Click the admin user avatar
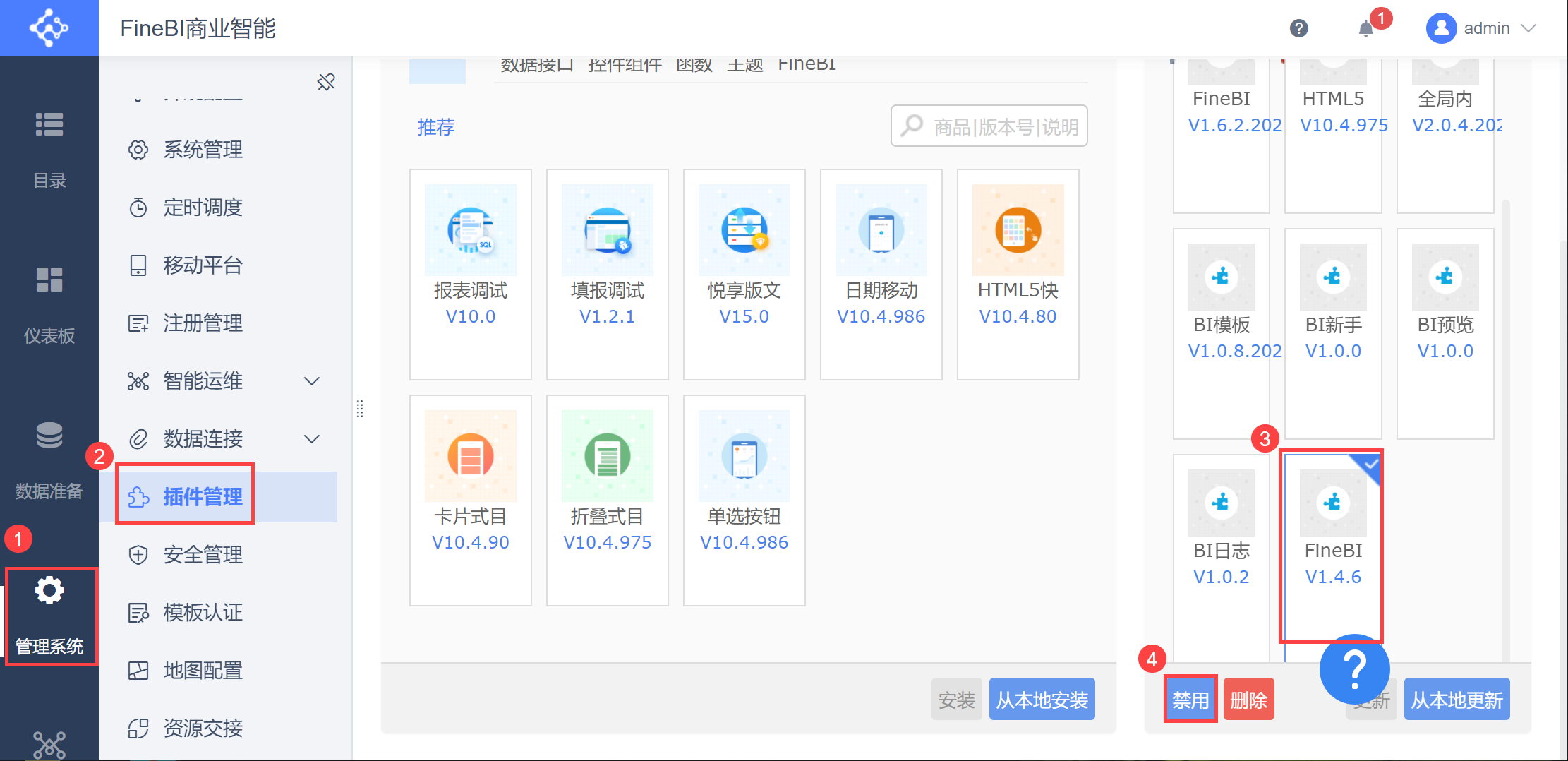 click(x=1441, y=28)
